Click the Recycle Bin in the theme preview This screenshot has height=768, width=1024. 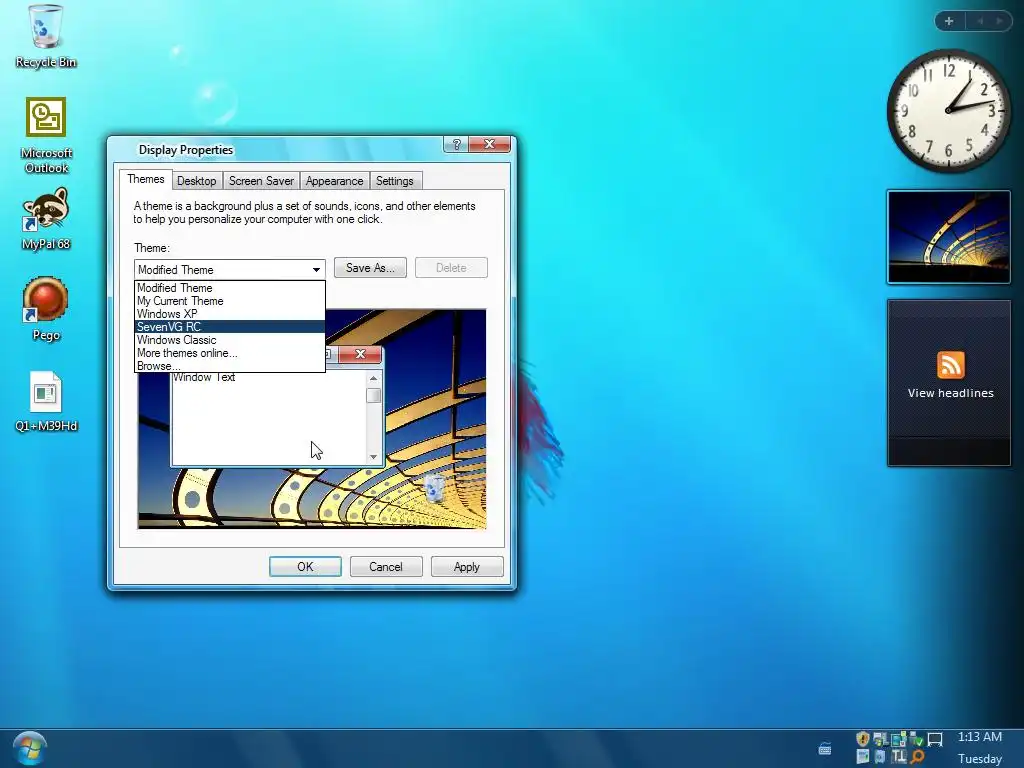(434, 488)
